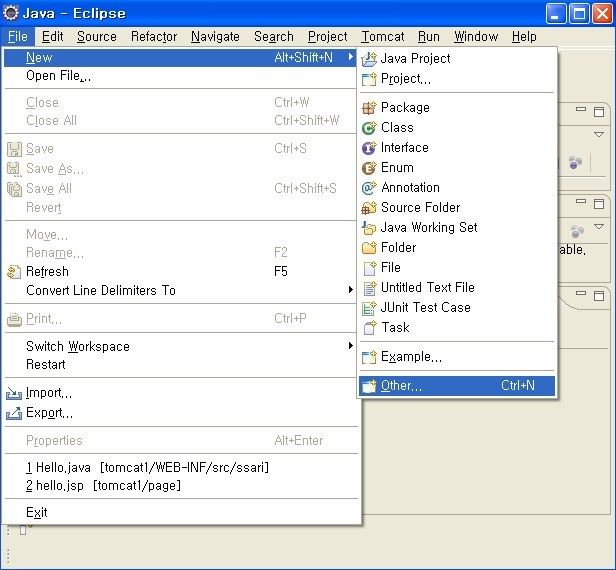Reopen recent file 1 Hello.java
This screenshot has width=616, height=570.
tap(180, 467)
